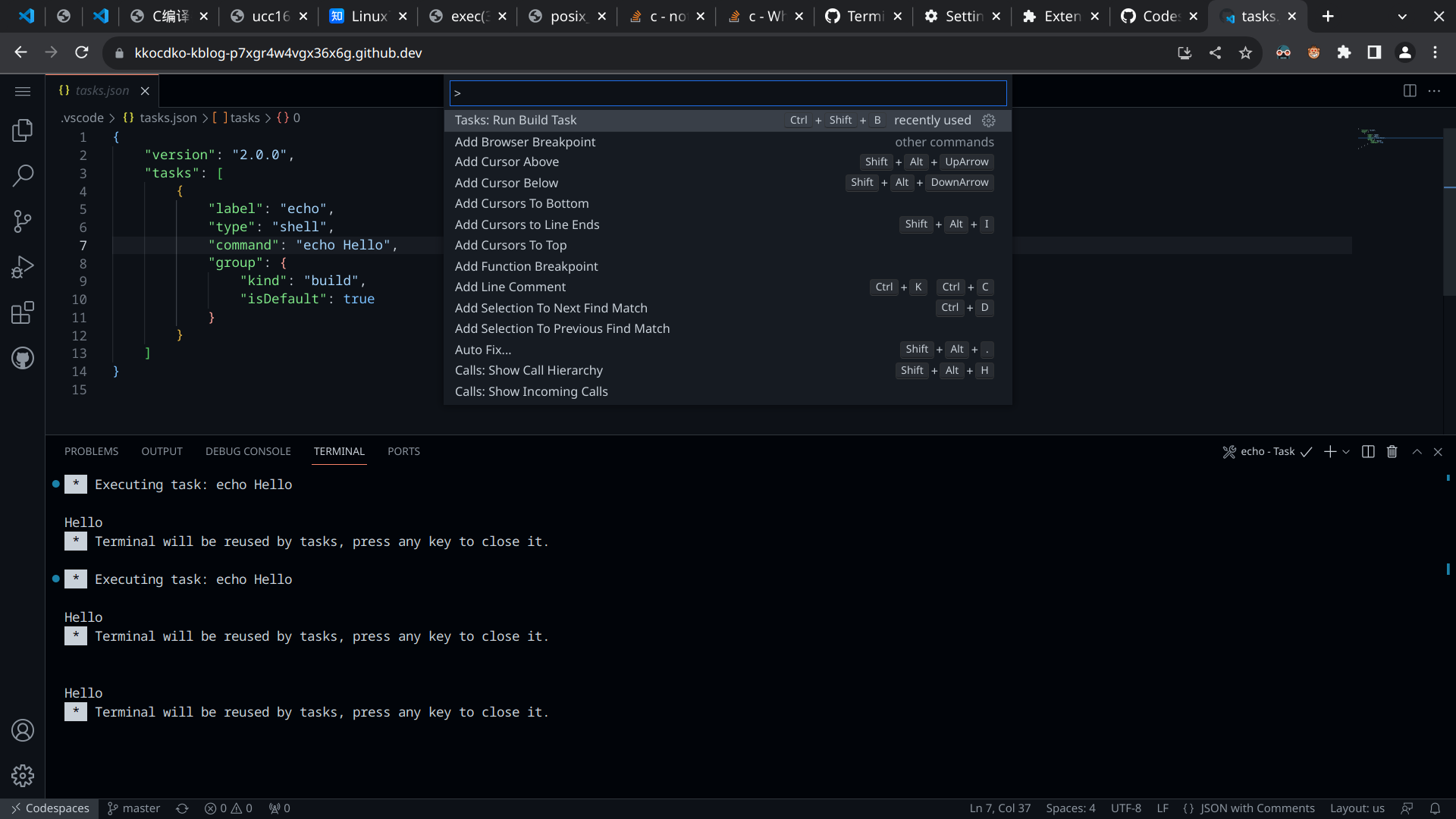Image resolution: width=1456 pixels, height=819 pixels.
Task: Select Calls: Show Incoming Calls command
Action: click(x=727, y=391)
